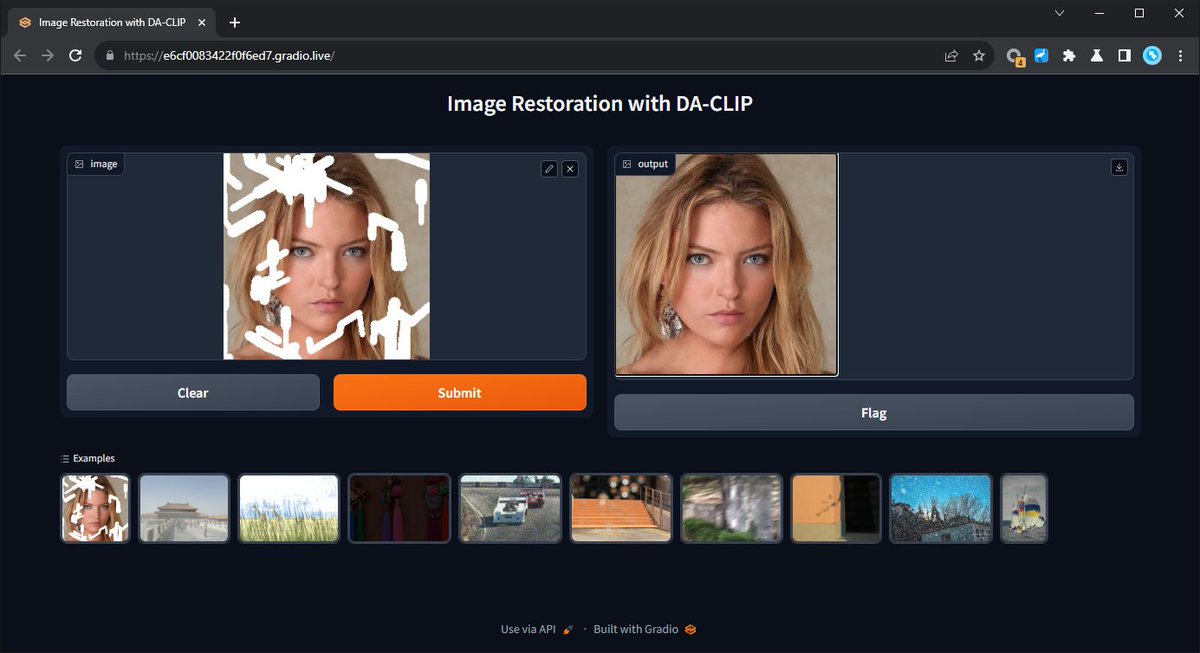1200x653 pixels.
Task: Click the orange Submit button
Action: pos(460,393)
